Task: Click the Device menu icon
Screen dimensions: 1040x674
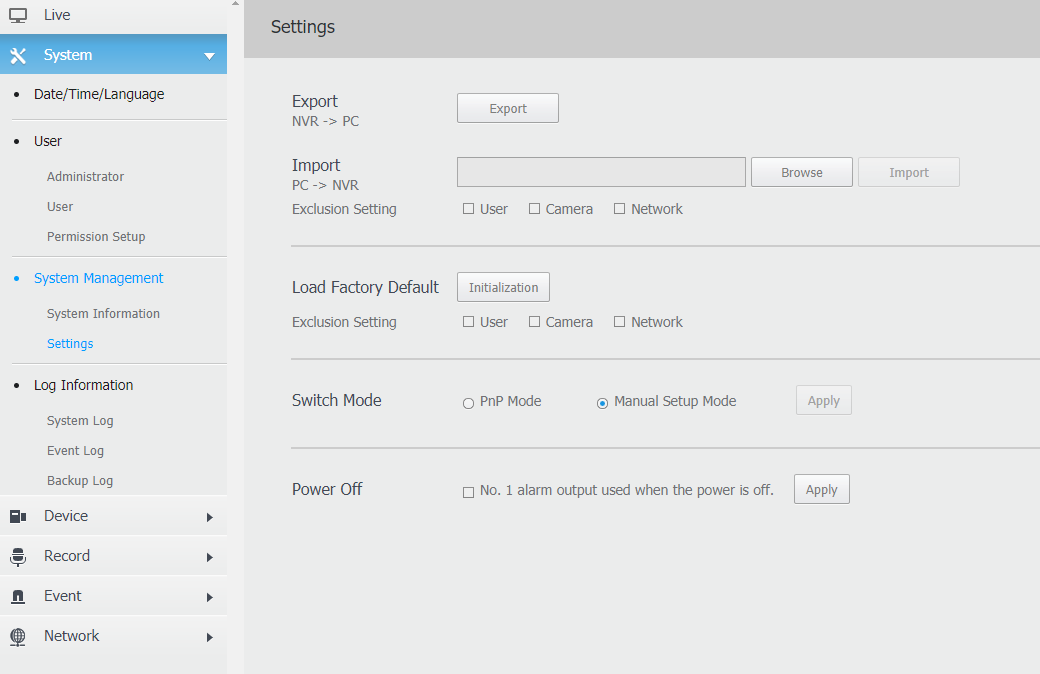Action: click(18, 516)
